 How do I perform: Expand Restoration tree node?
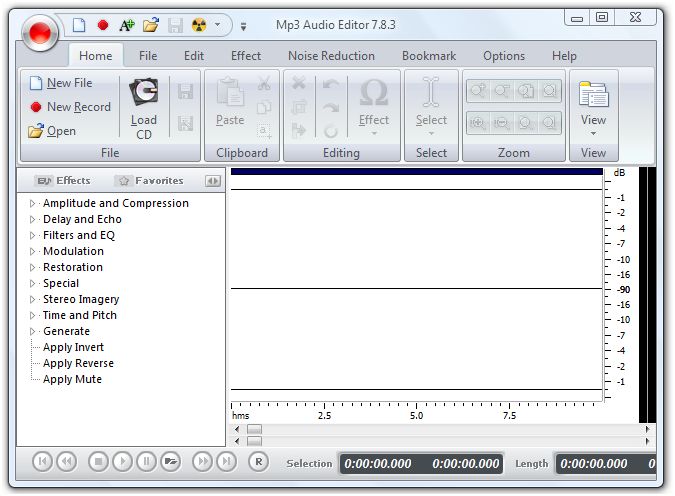tap(32, 267)
